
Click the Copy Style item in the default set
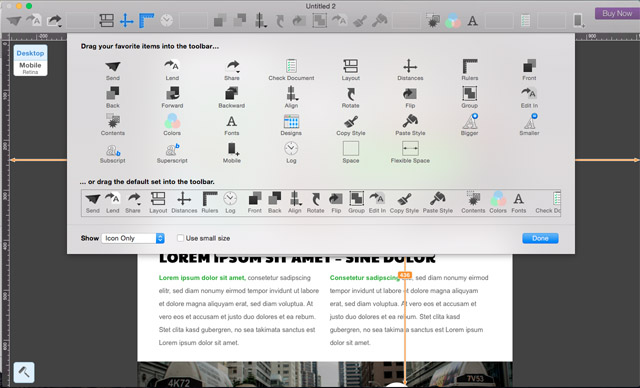404,202
